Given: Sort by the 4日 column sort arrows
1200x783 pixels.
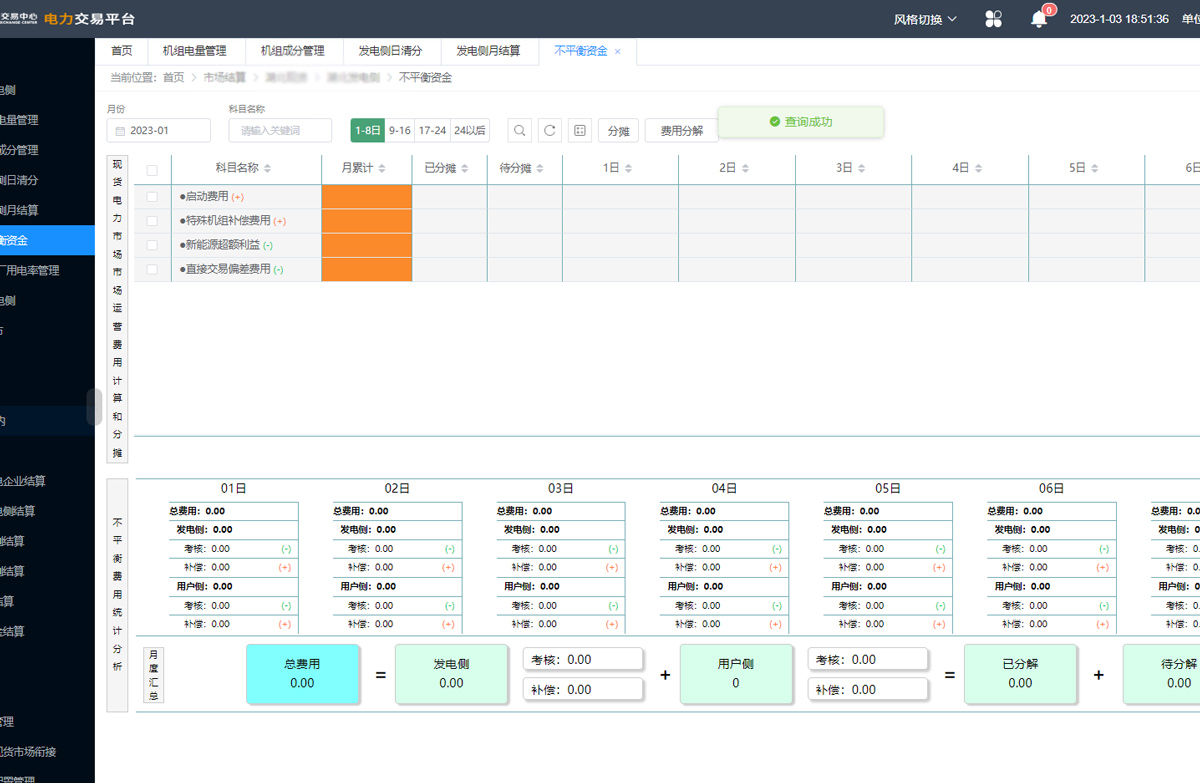Looking at the screenshot, I should coord(979,169).
